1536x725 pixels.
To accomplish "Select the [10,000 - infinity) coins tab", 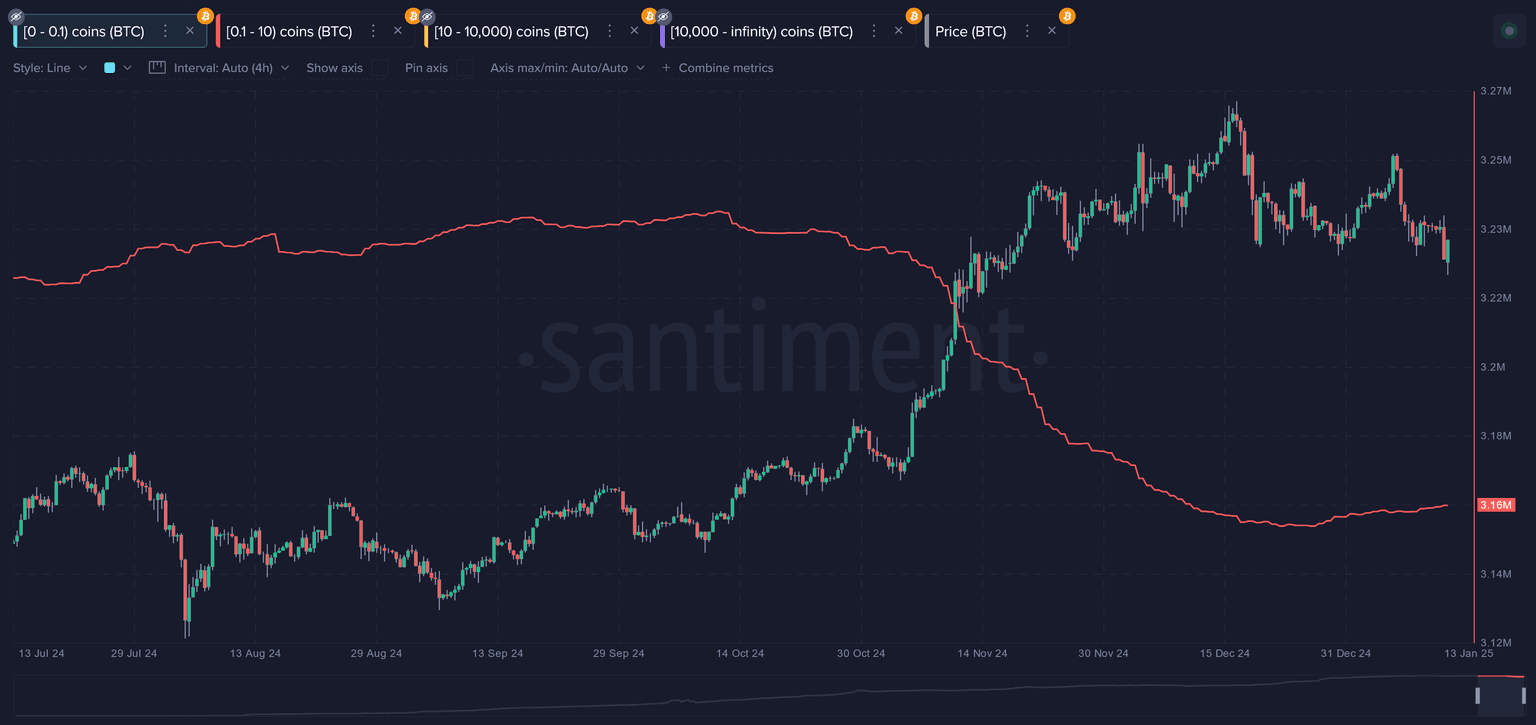I will click(761, 31).
